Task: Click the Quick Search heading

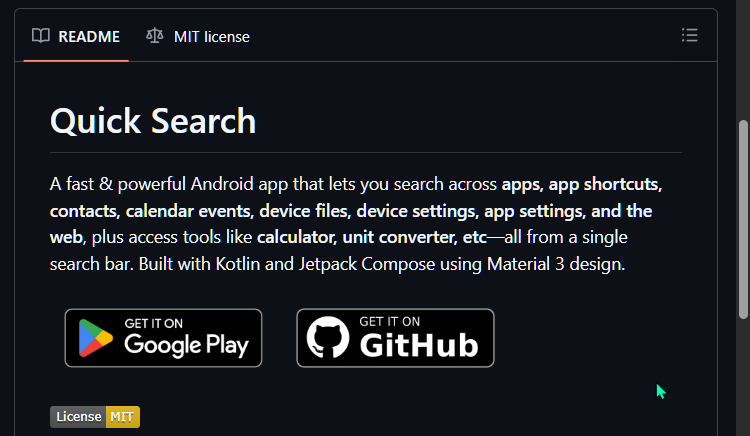Action: [x=153, y=122]
